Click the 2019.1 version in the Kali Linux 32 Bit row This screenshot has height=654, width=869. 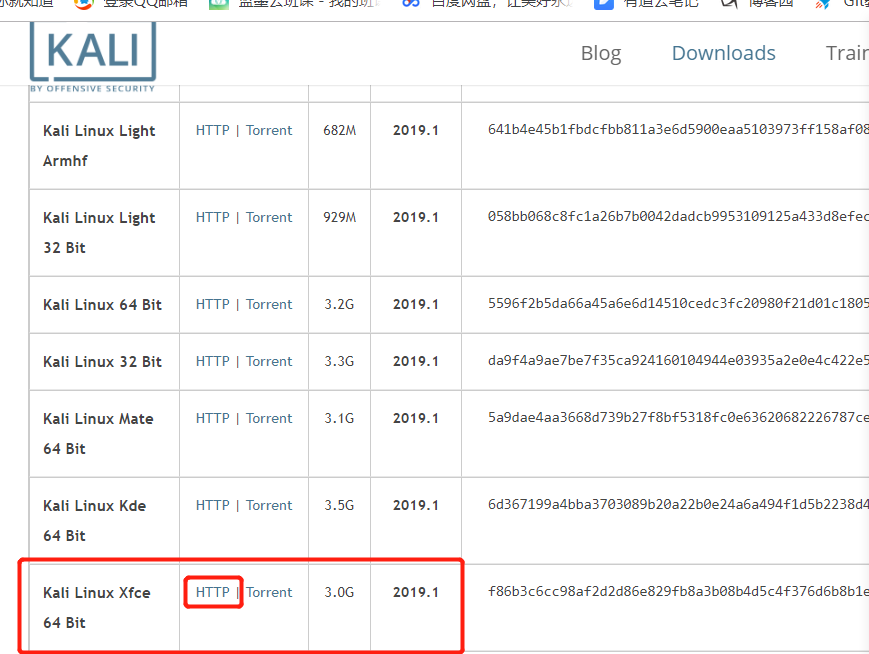tap(416, 361)
